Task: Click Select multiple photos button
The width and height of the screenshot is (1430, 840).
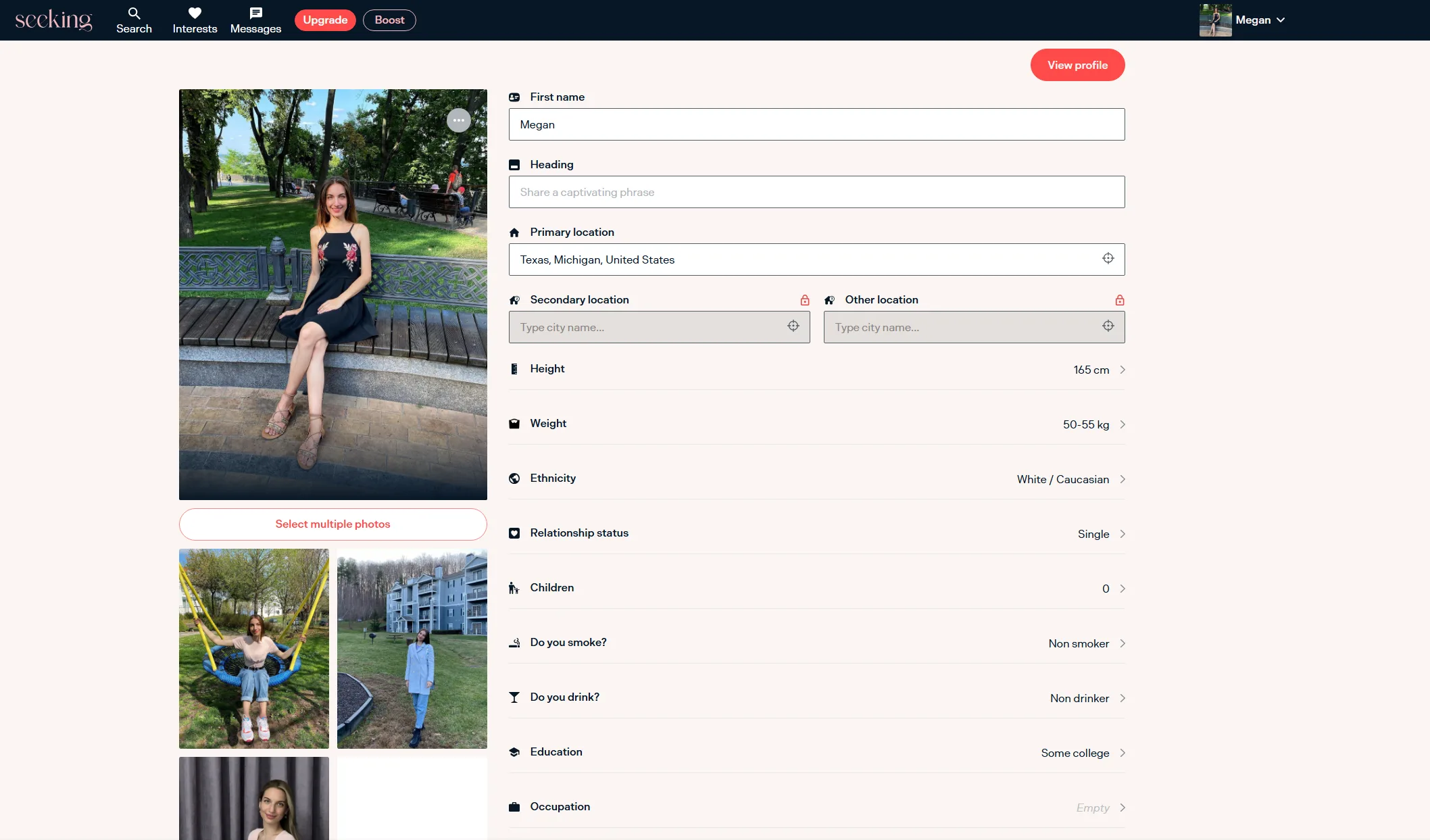Action: point(332,524)
